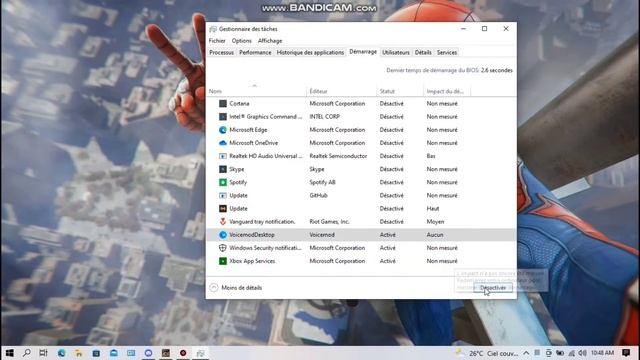Click the Update icon with Haut impact
The image size is (640, 360).
tap(223, 209)
